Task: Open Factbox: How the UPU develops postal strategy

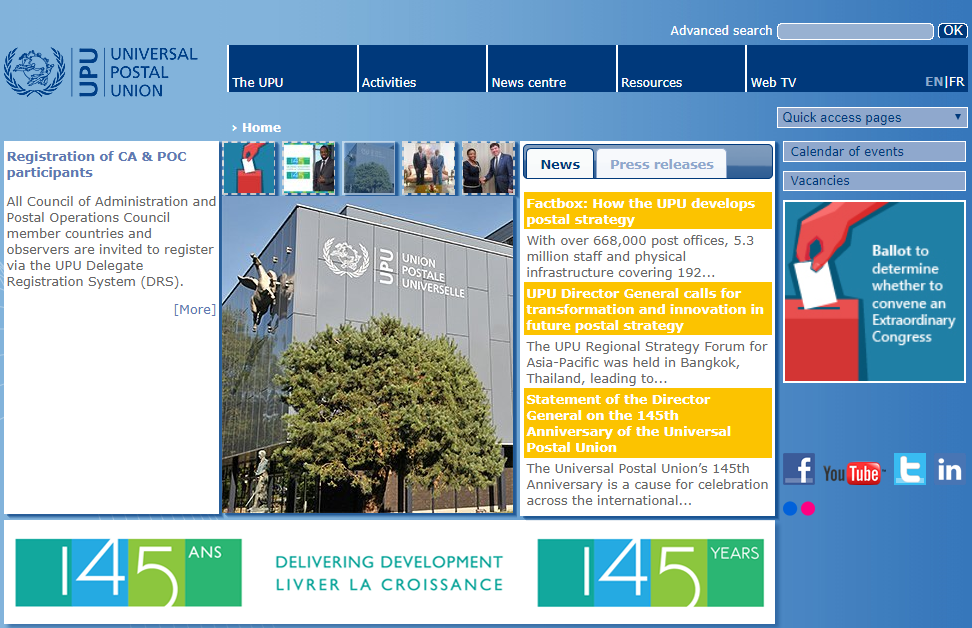Action: pyautogui.click(x=647, y=211)
